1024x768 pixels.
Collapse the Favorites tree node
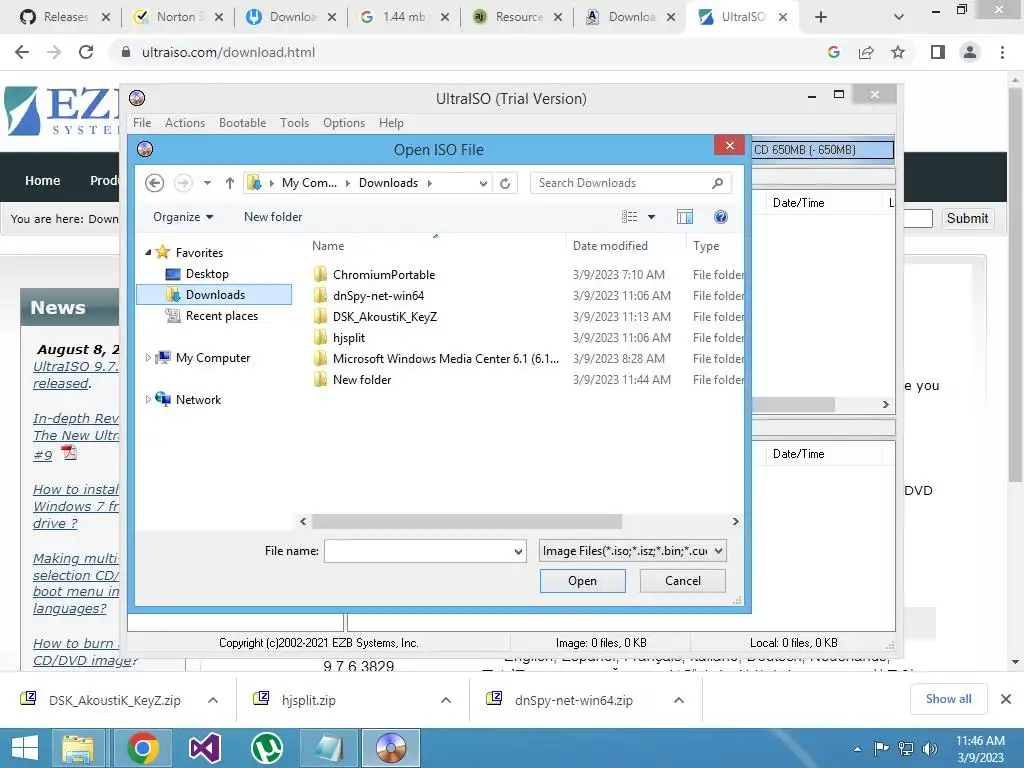148,252
